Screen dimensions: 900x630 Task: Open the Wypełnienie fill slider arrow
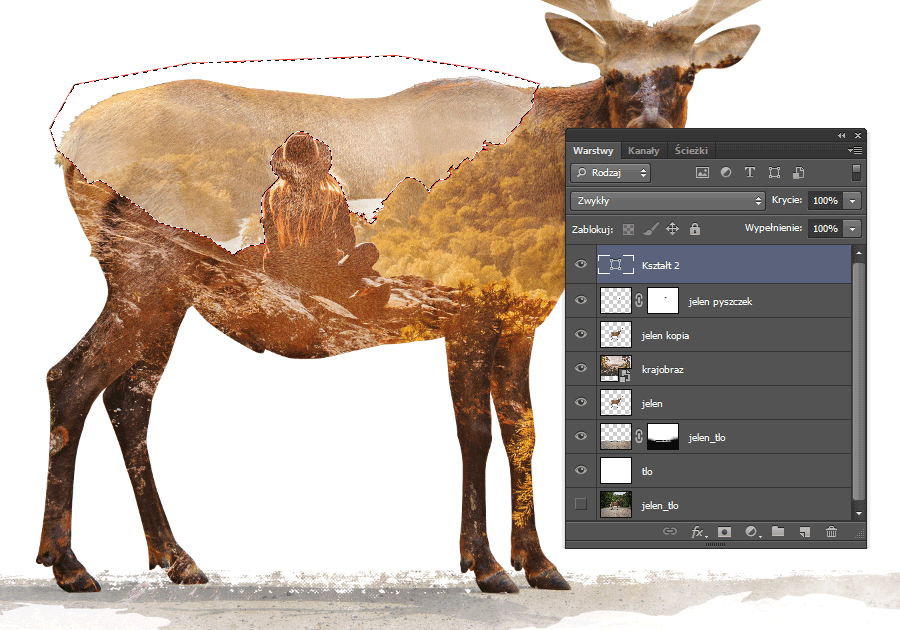click(852, 229)
